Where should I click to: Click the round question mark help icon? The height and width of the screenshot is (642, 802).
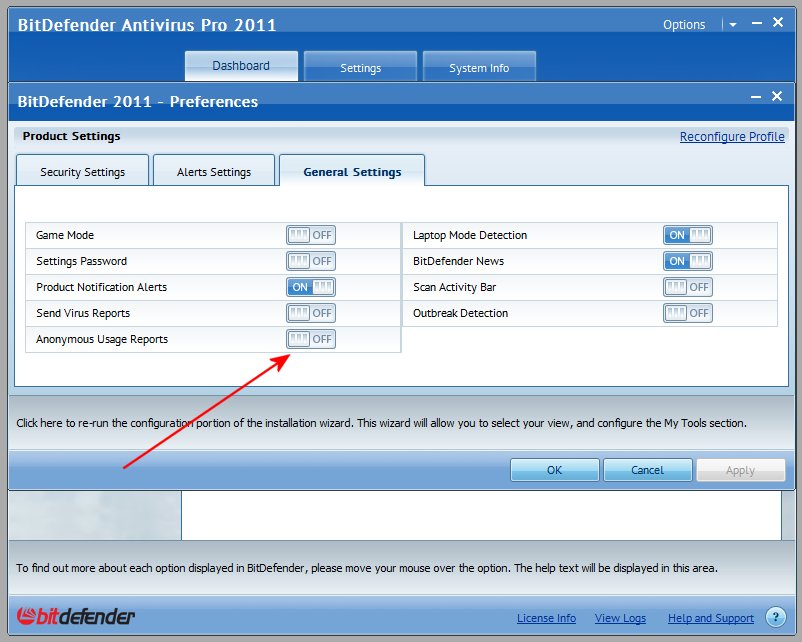(776, 617)
